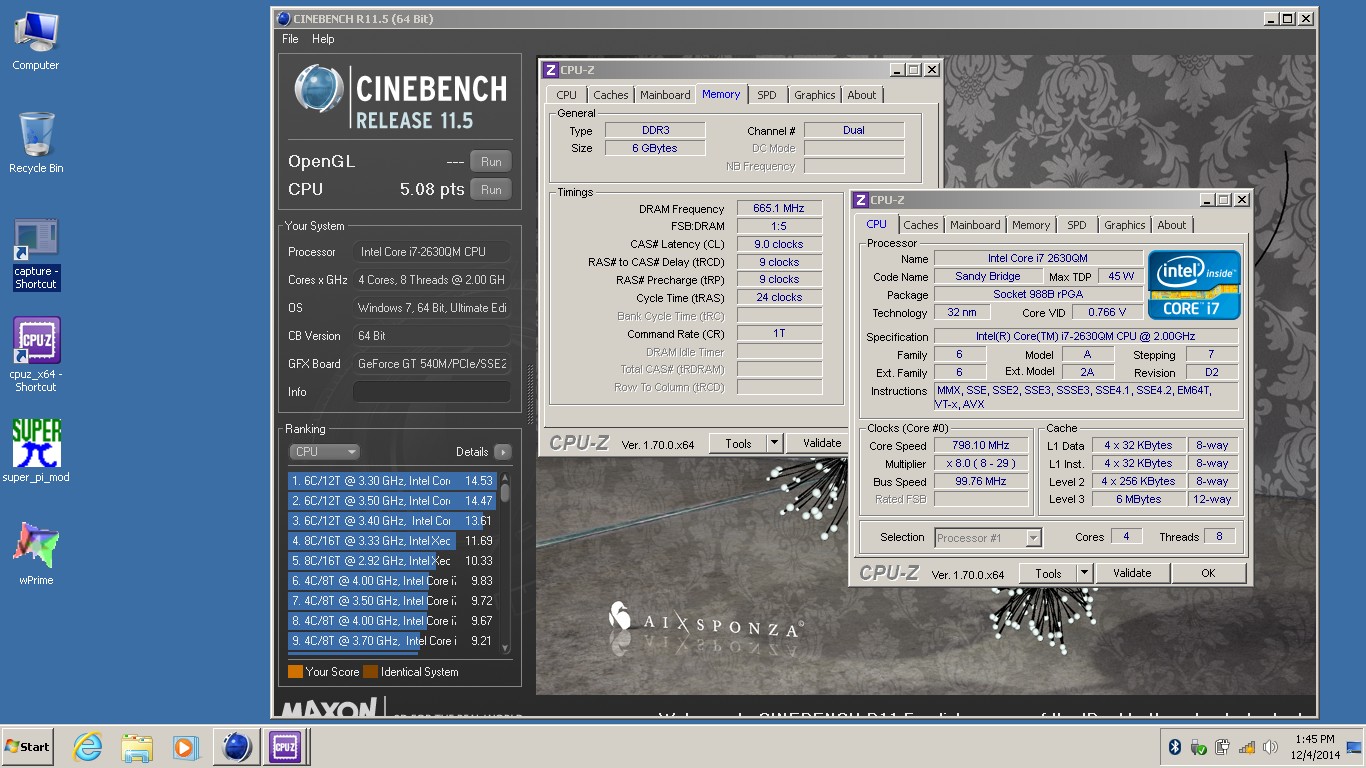
Task: Select SPD tab in back CPU-Z window
Action: 766,95
